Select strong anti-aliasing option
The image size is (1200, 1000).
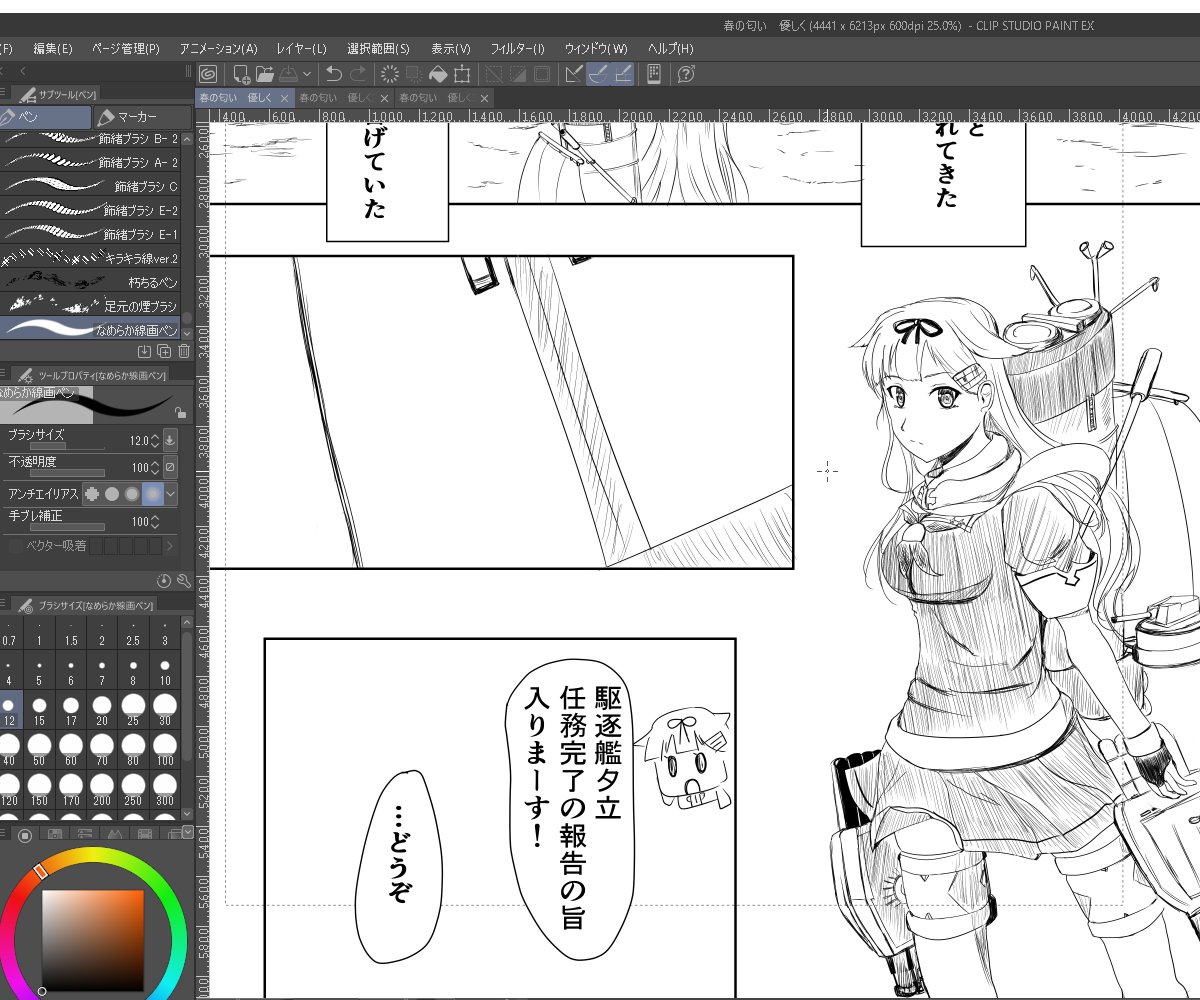click(152, 494)
